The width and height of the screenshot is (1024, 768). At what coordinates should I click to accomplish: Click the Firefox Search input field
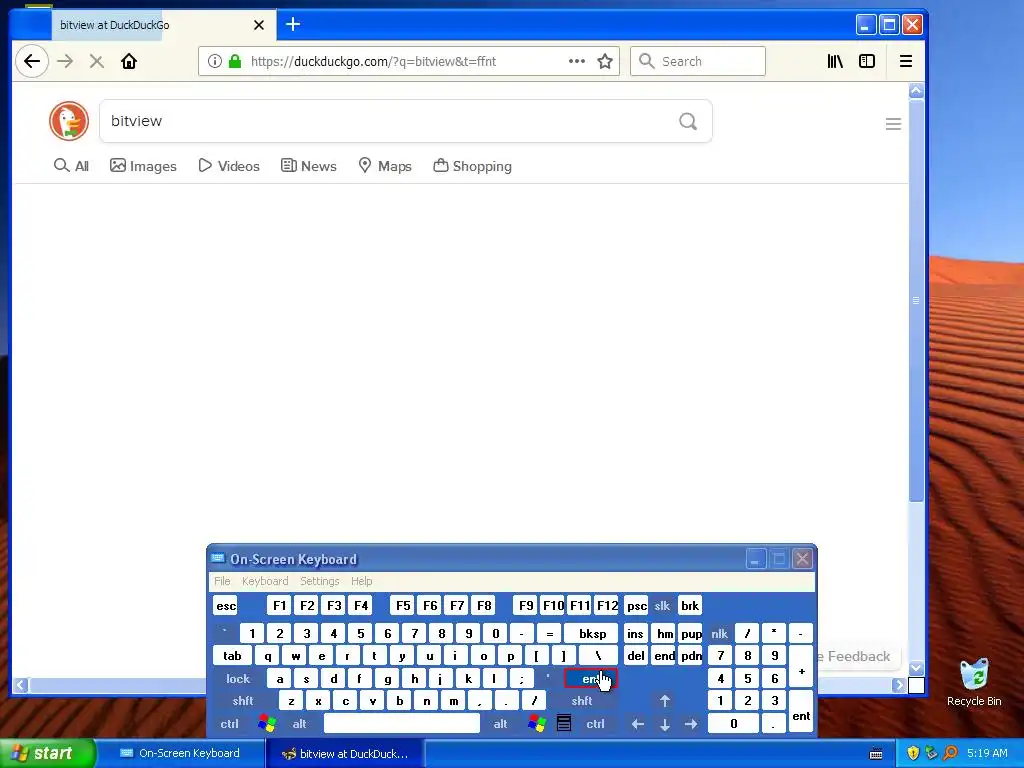(697, 61)
